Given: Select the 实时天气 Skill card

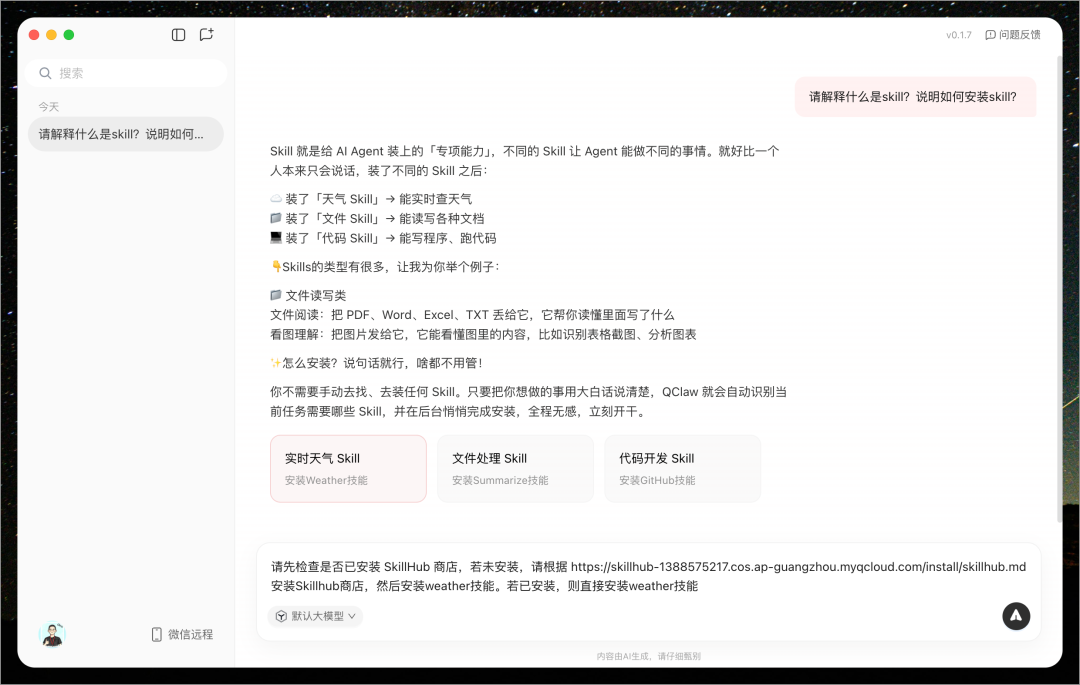Looking at the screenshot, I should click(x=349, y=468).
